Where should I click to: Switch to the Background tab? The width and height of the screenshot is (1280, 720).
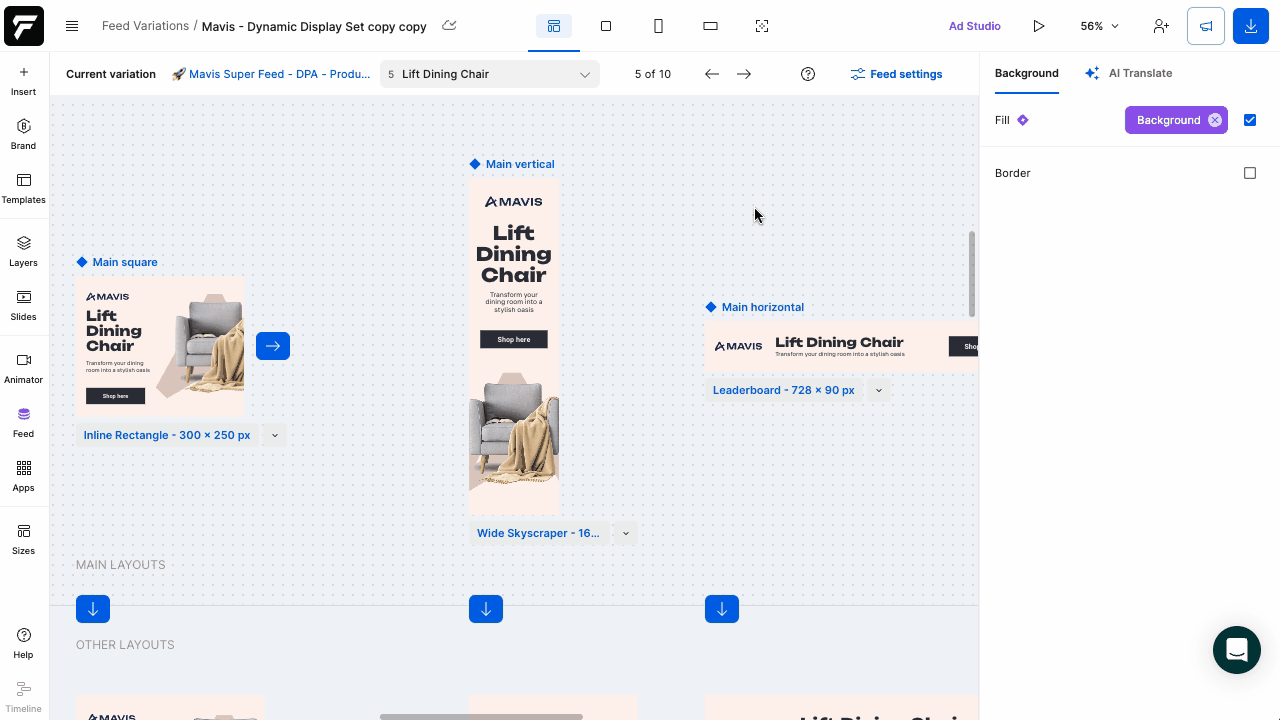point(1026,73)
